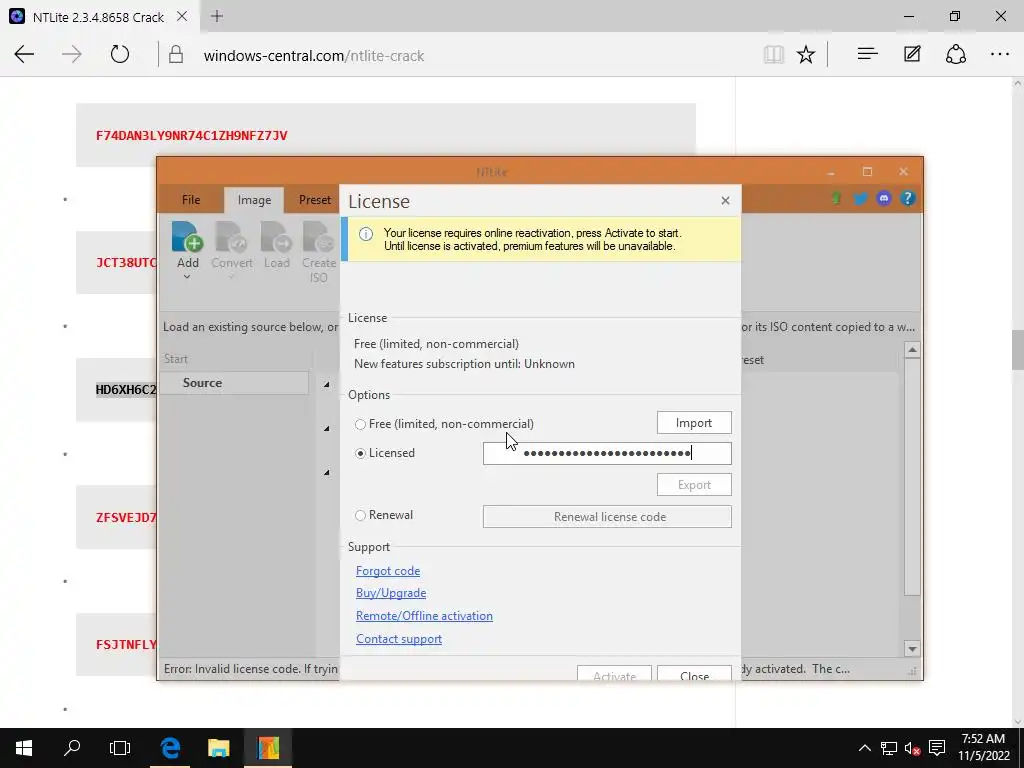The height and width of the screenshot is (768, 1024).
Task: Click the Export button
Action: tap(694, 485)
